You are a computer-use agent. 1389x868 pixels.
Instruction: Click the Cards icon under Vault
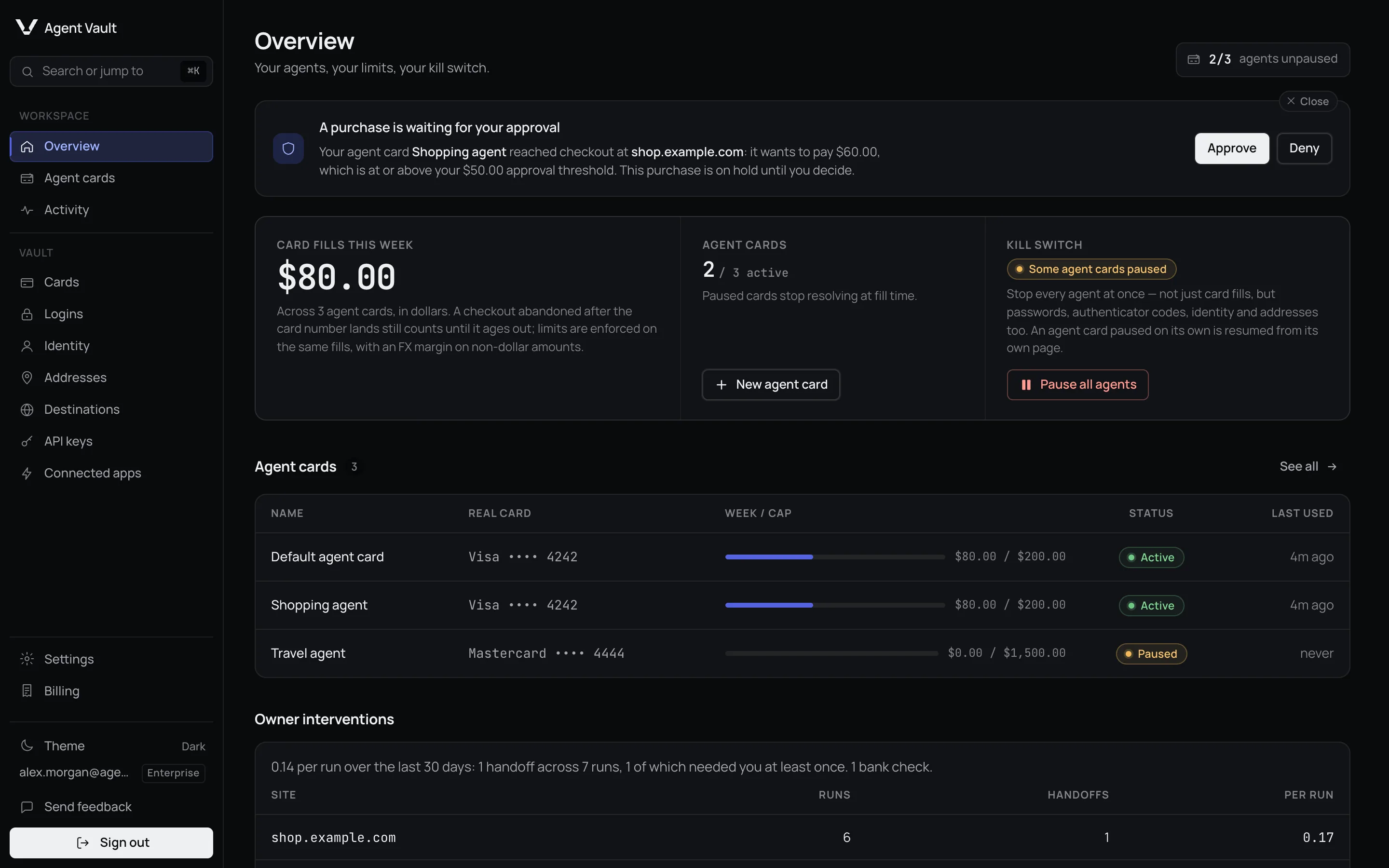click(x=27, y=283)
